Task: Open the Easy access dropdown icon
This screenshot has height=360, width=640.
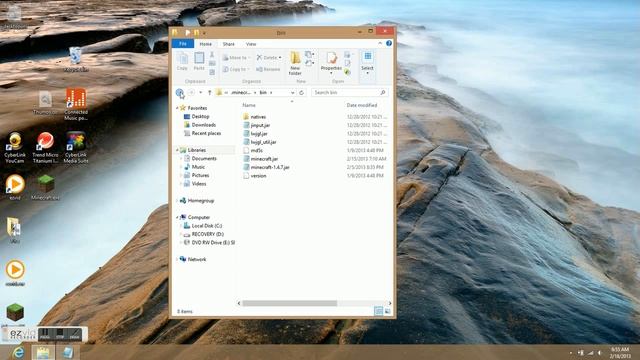Action: [309, 63]
